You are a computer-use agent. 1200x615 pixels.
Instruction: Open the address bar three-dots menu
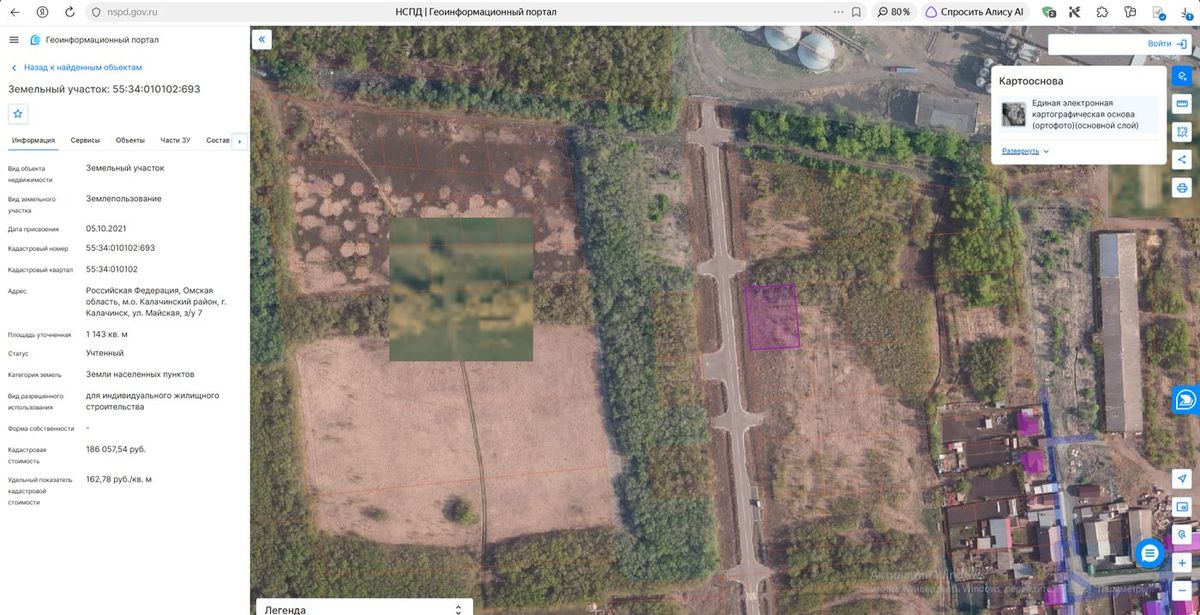(x=837, y=12)
